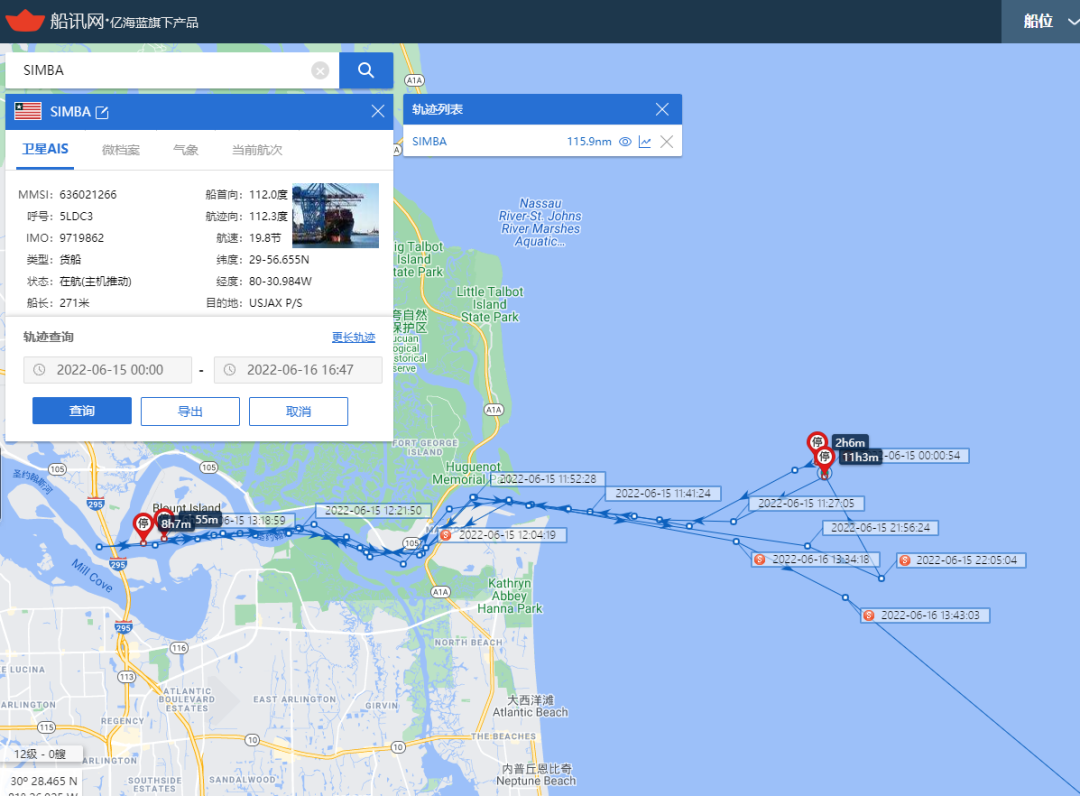
Task: Click the ship photo thumbnail
Action: click(x=335, y=215)
